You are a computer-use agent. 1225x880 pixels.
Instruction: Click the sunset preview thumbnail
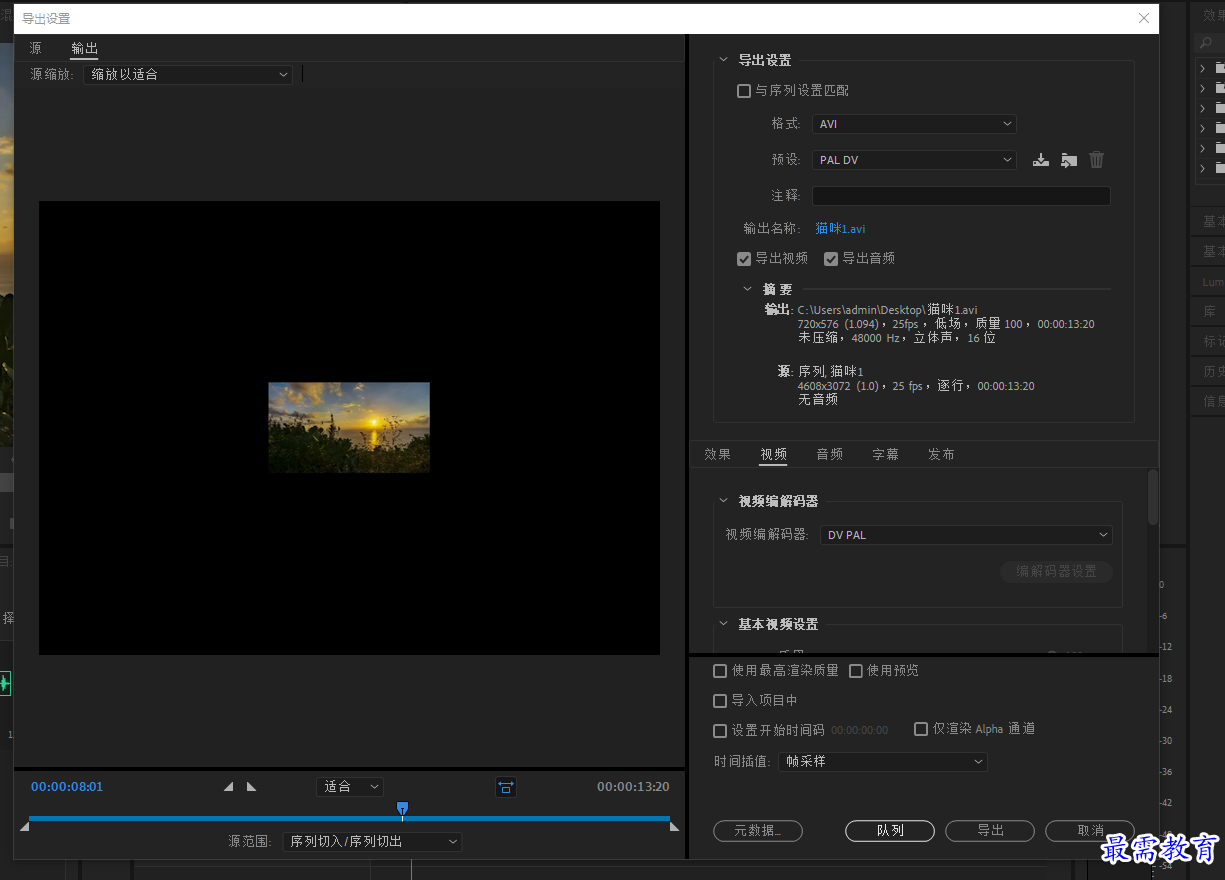tap(349, 427)
